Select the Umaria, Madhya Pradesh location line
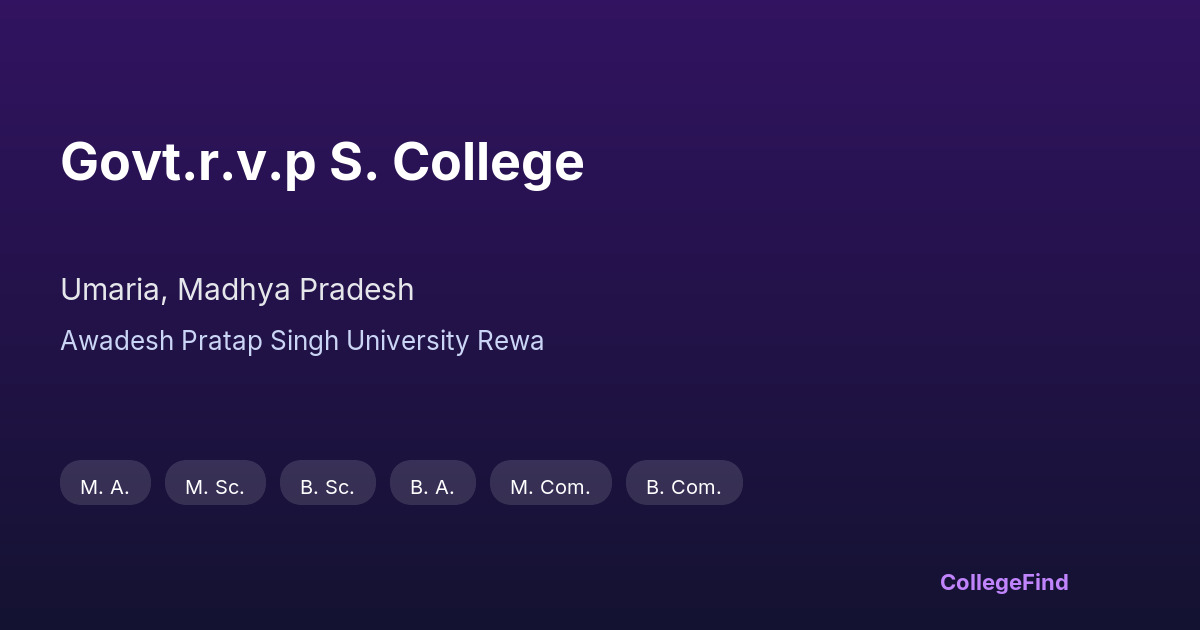The width and height of the screenshot is (1200, 630). 237,290
